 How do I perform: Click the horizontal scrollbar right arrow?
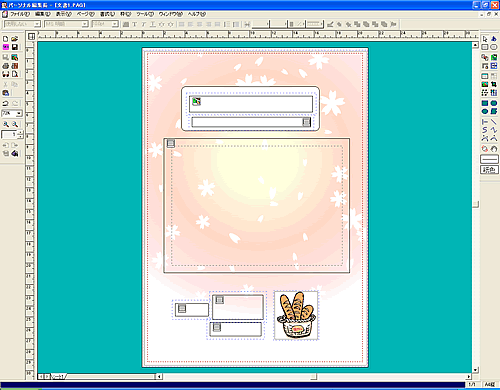point(469,377)
